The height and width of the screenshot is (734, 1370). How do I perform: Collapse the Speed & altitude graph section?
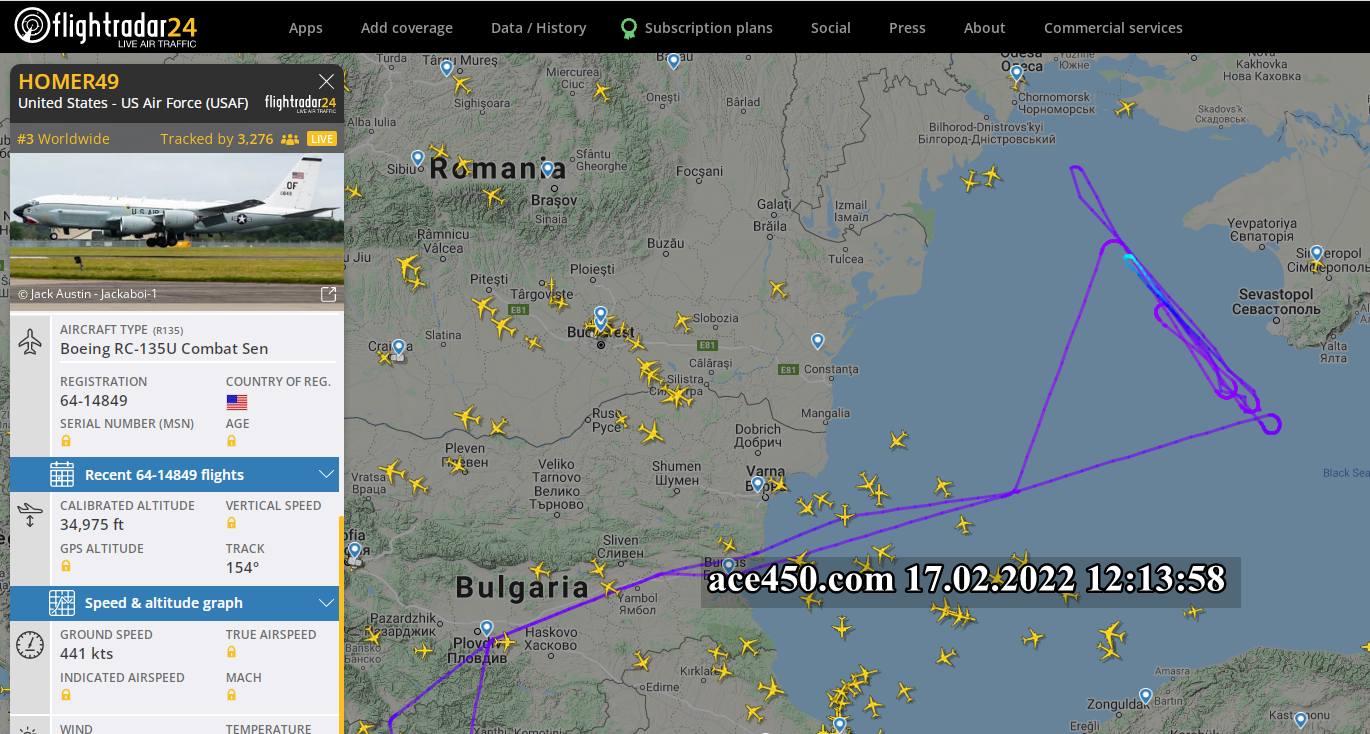pos(326,603)
